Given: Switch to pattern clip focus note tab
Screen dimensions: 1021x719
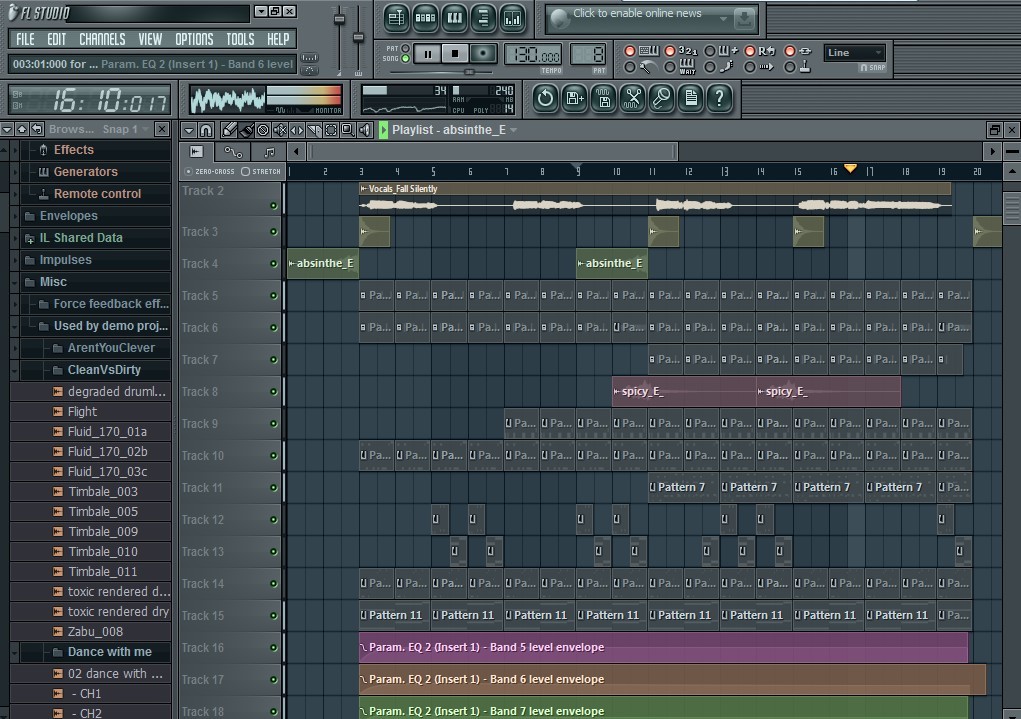Looking at the screenshot, I should [x=269, y=152].
